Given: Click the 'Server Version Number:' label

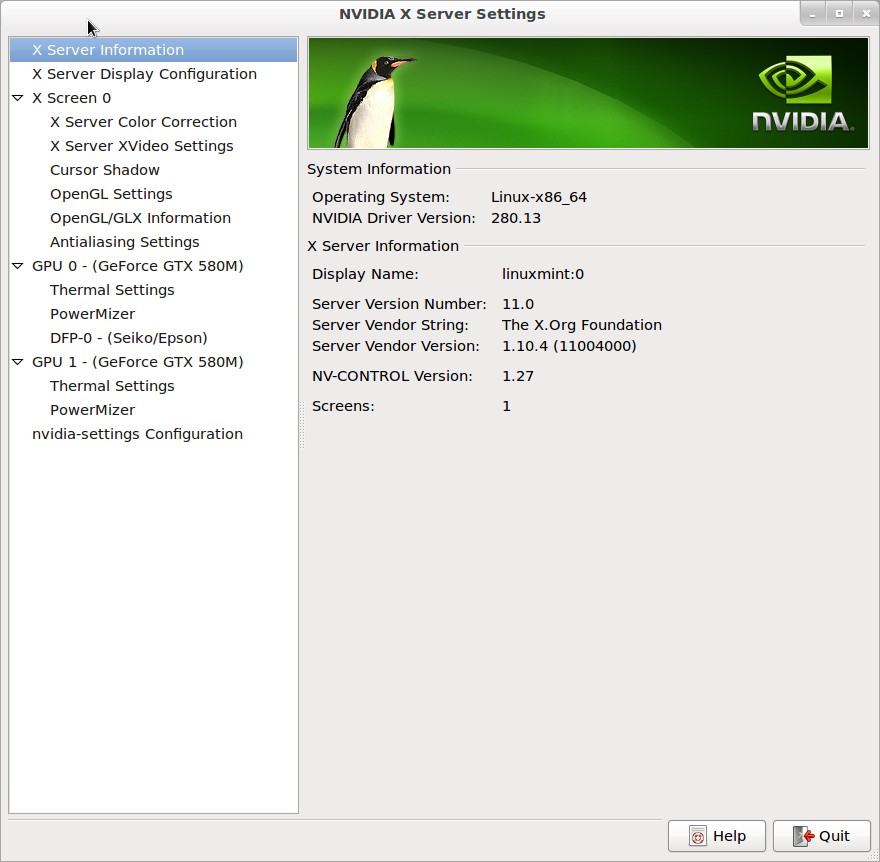Looking at the screenshot, I should point(399,304).
